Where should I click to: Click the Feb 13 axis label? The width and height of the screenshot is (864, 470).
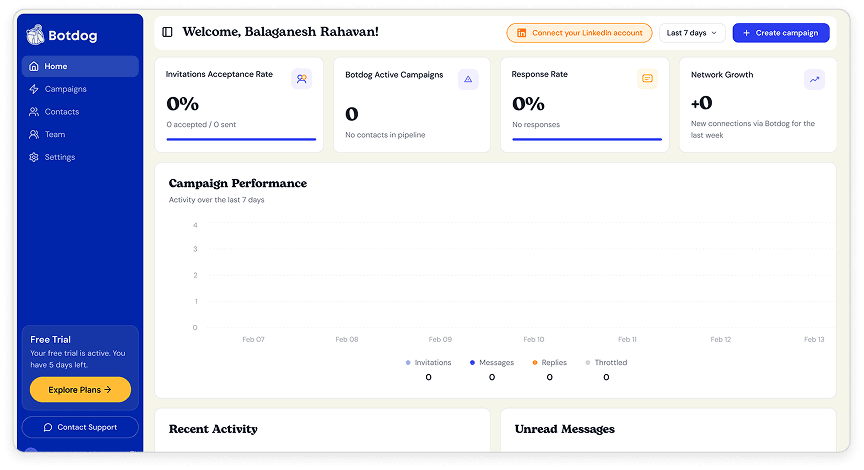click(814, 339)
